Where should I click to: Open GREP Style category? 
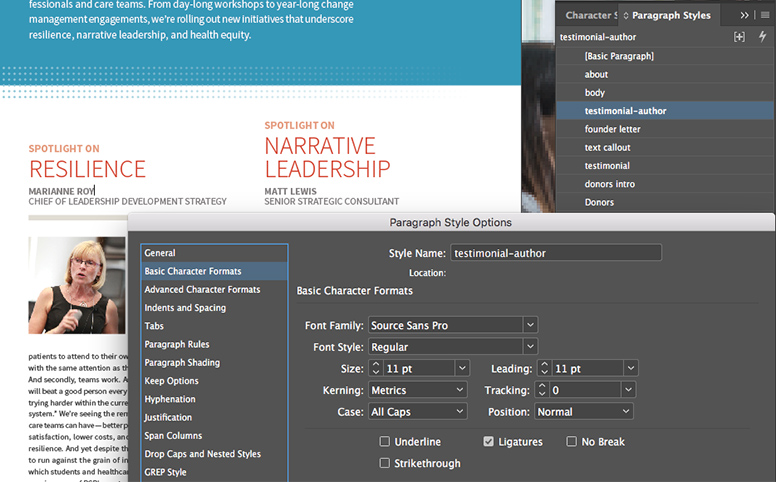214,473
